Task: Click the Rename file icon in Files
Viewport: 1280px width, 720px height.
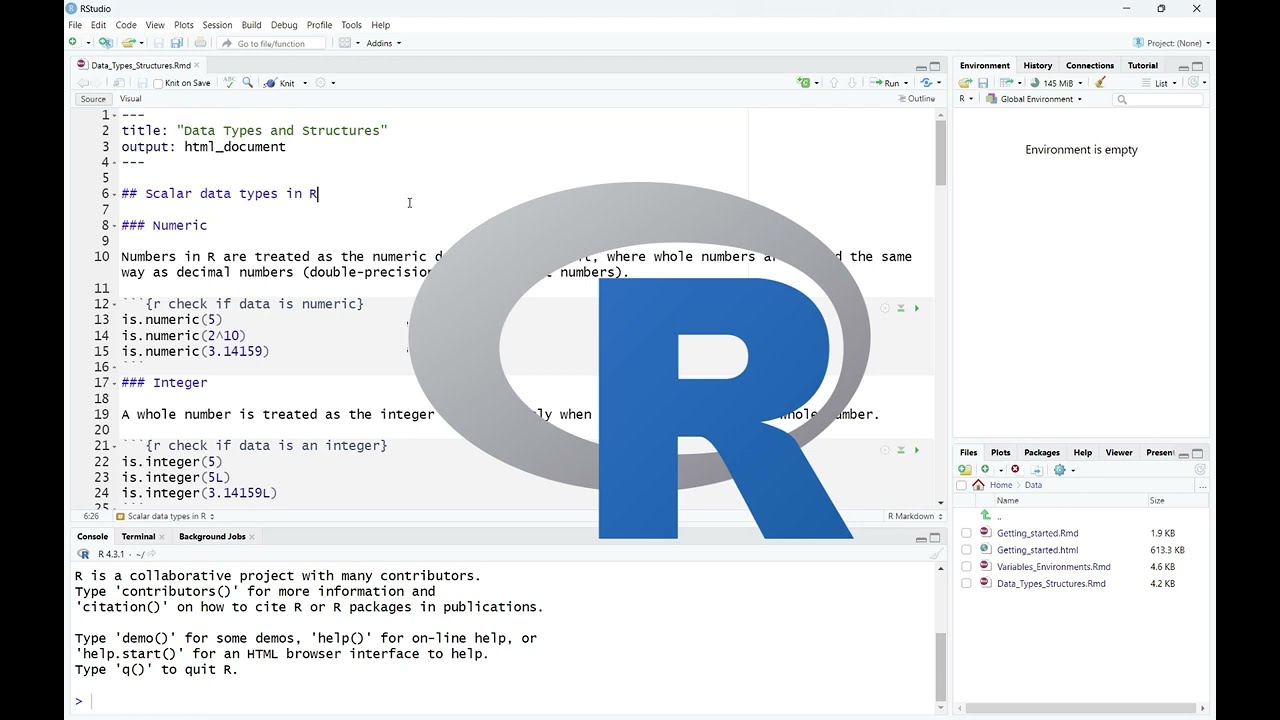Action: [x=1037, y=469]
